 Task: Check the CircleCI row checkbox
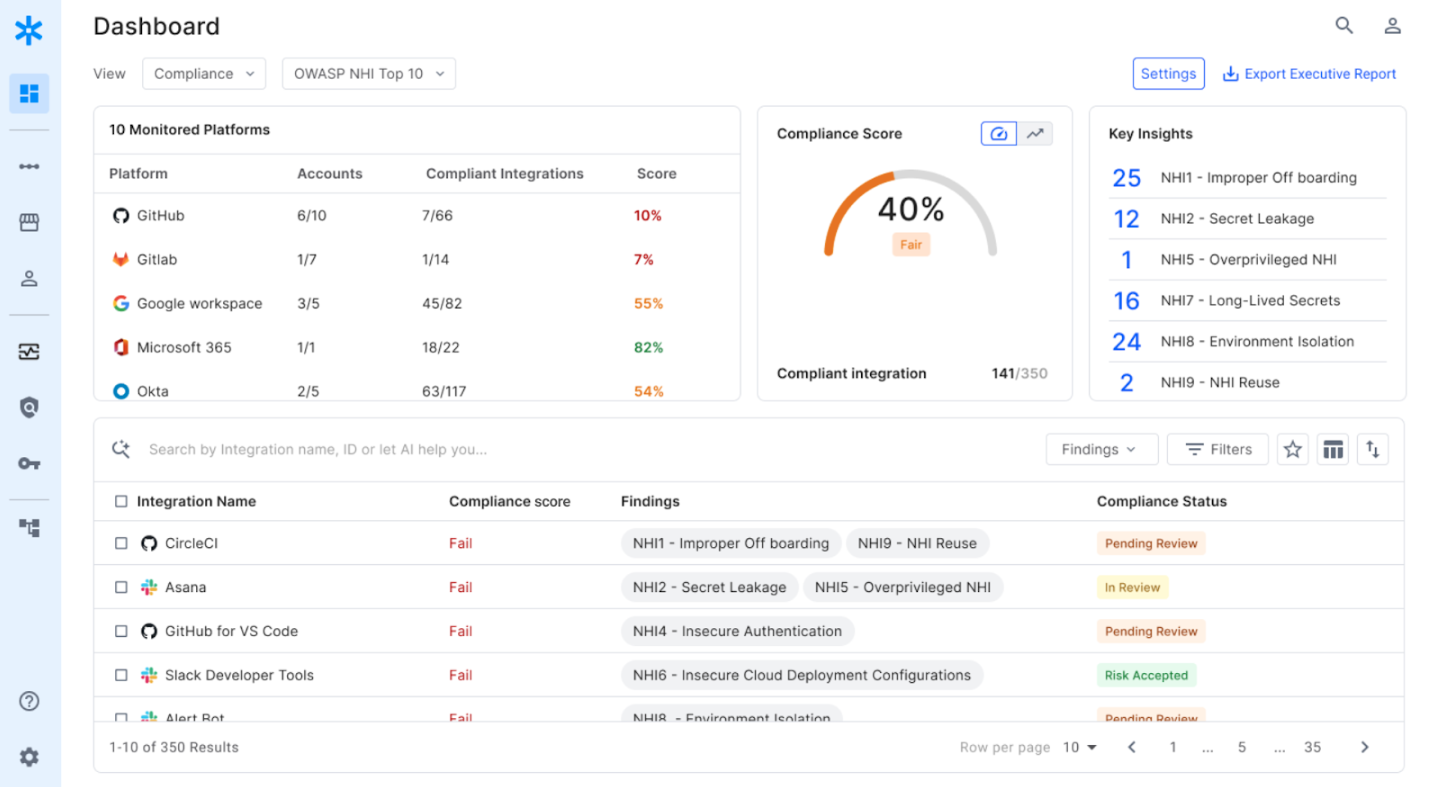pyautogui.click(x=121, y=544)
